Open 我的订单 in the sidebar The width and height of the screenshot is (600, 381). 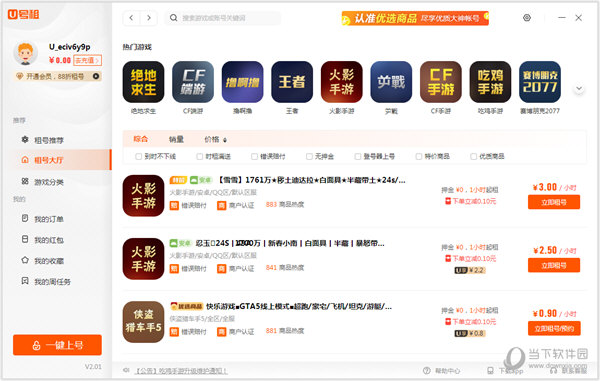tap(49, 219)
